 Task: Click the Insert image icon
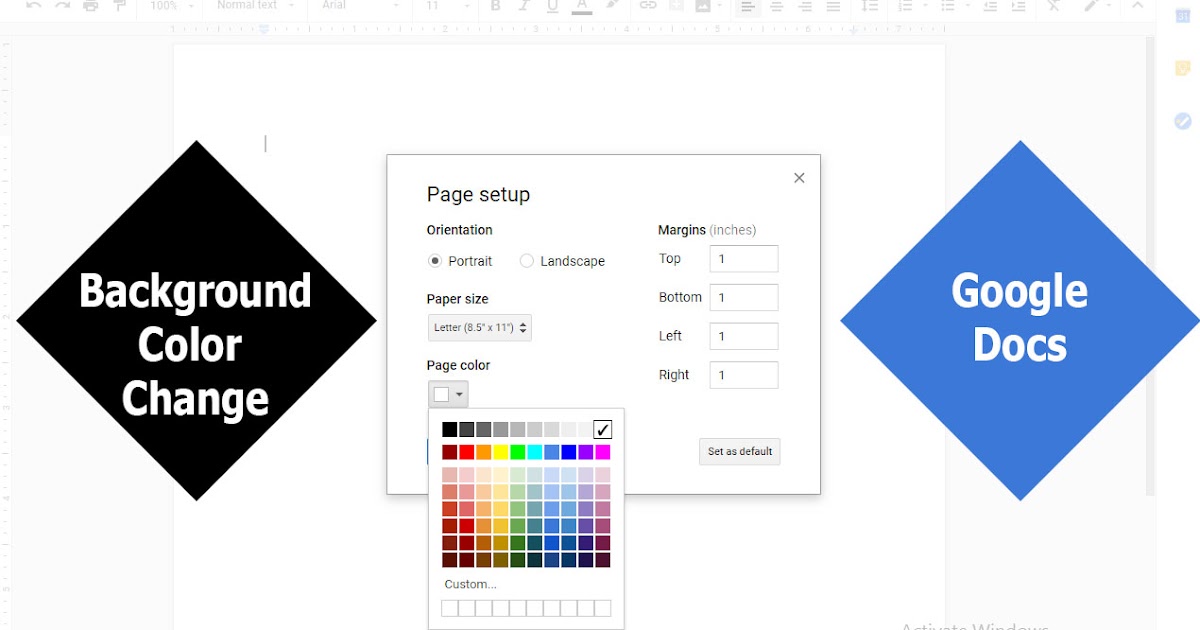pos(703,5)
